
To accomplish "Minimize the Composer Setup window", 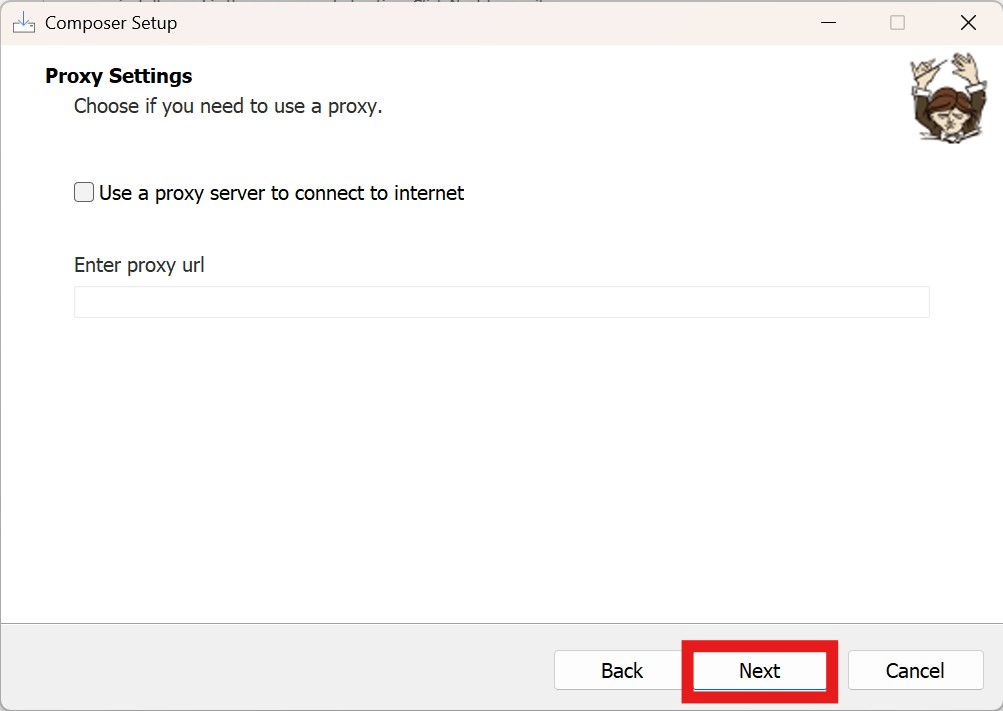I will (827, 23).
